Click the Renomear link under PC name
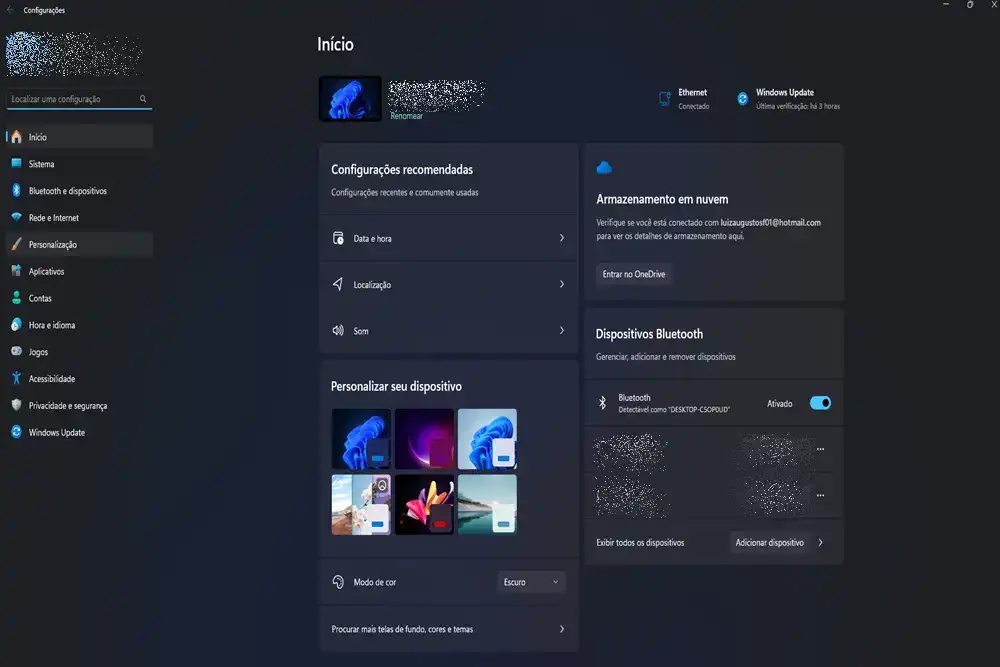This screenshot has height=667, width=1000. [406, 116]
